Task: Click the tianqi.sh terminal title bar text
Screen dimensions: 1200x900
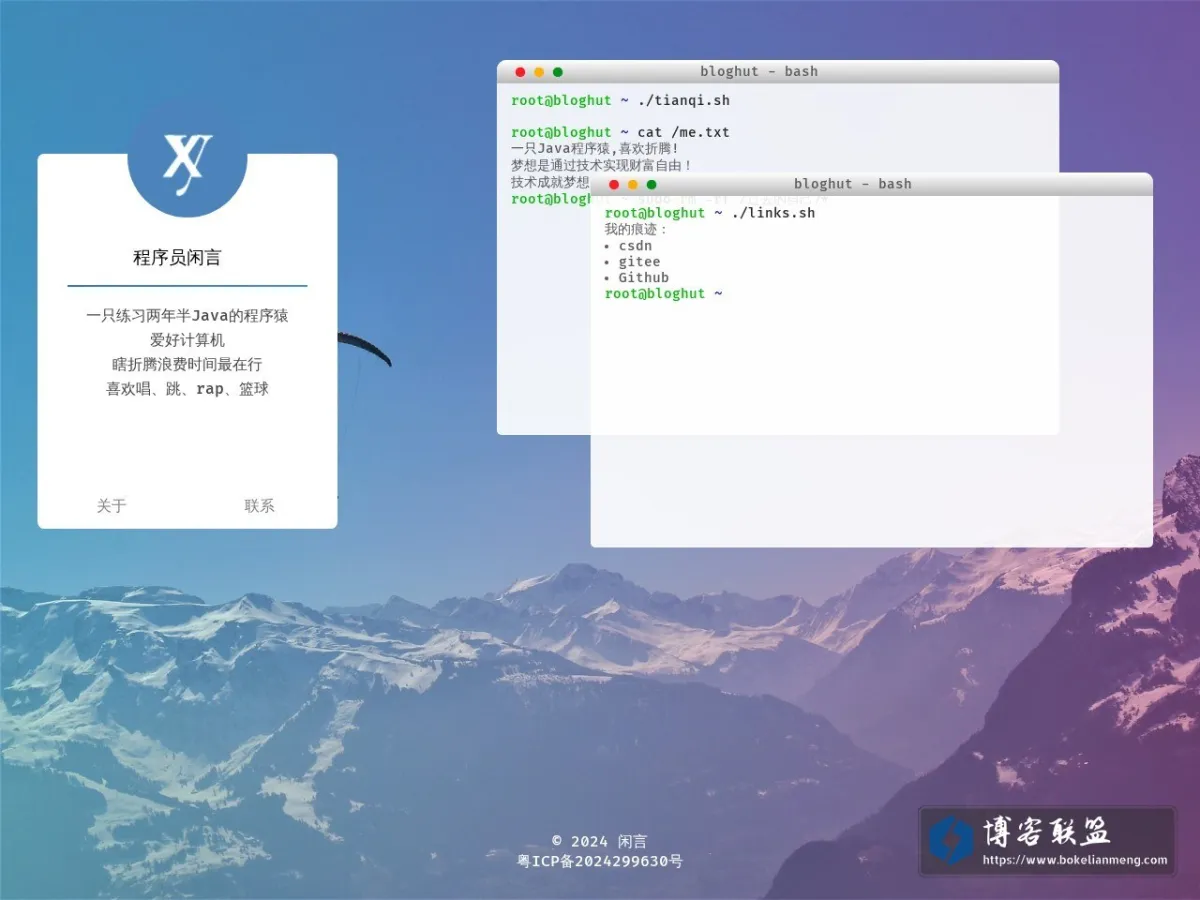Action: [759, 72]
